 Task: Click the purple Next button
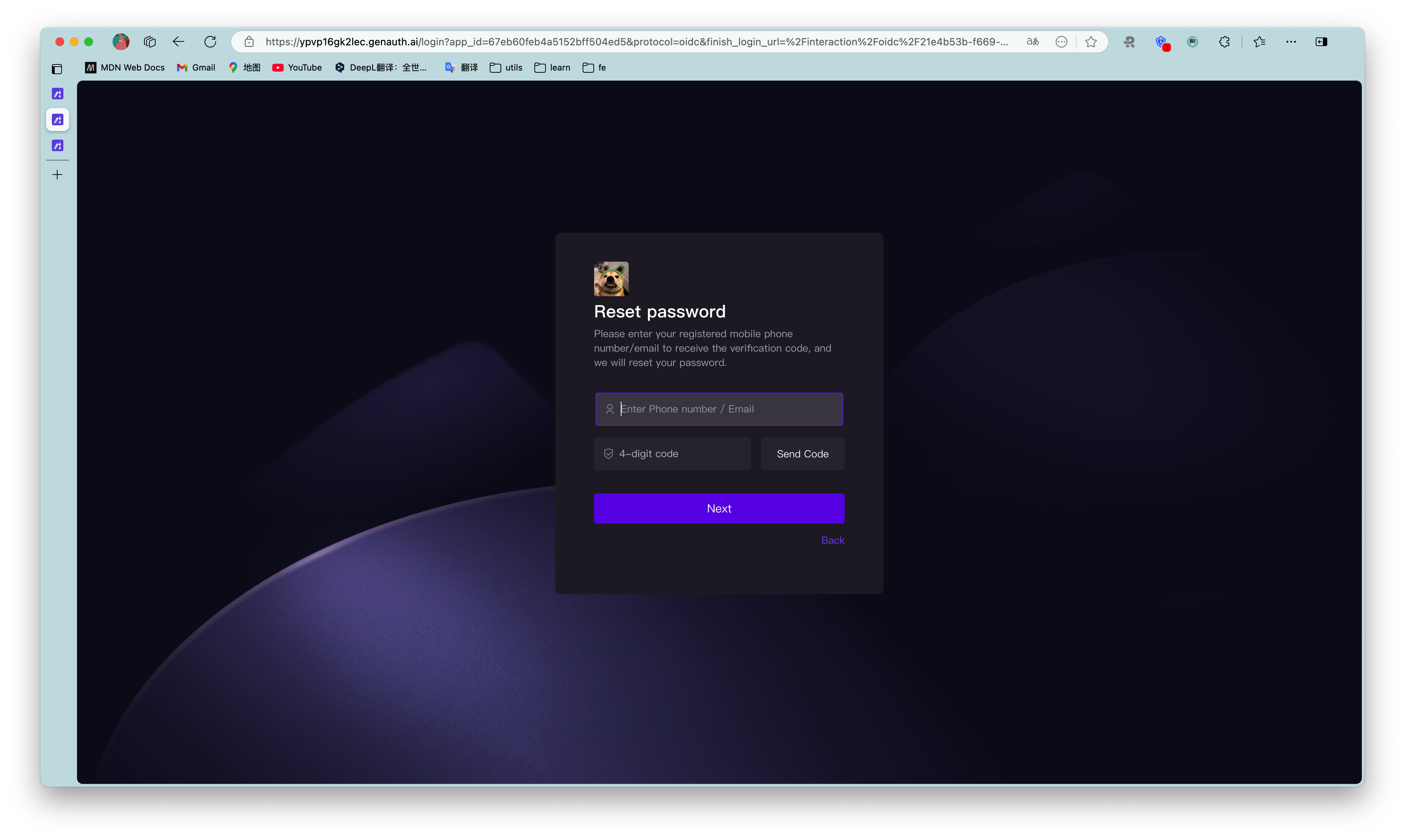[x=719, y=508]
